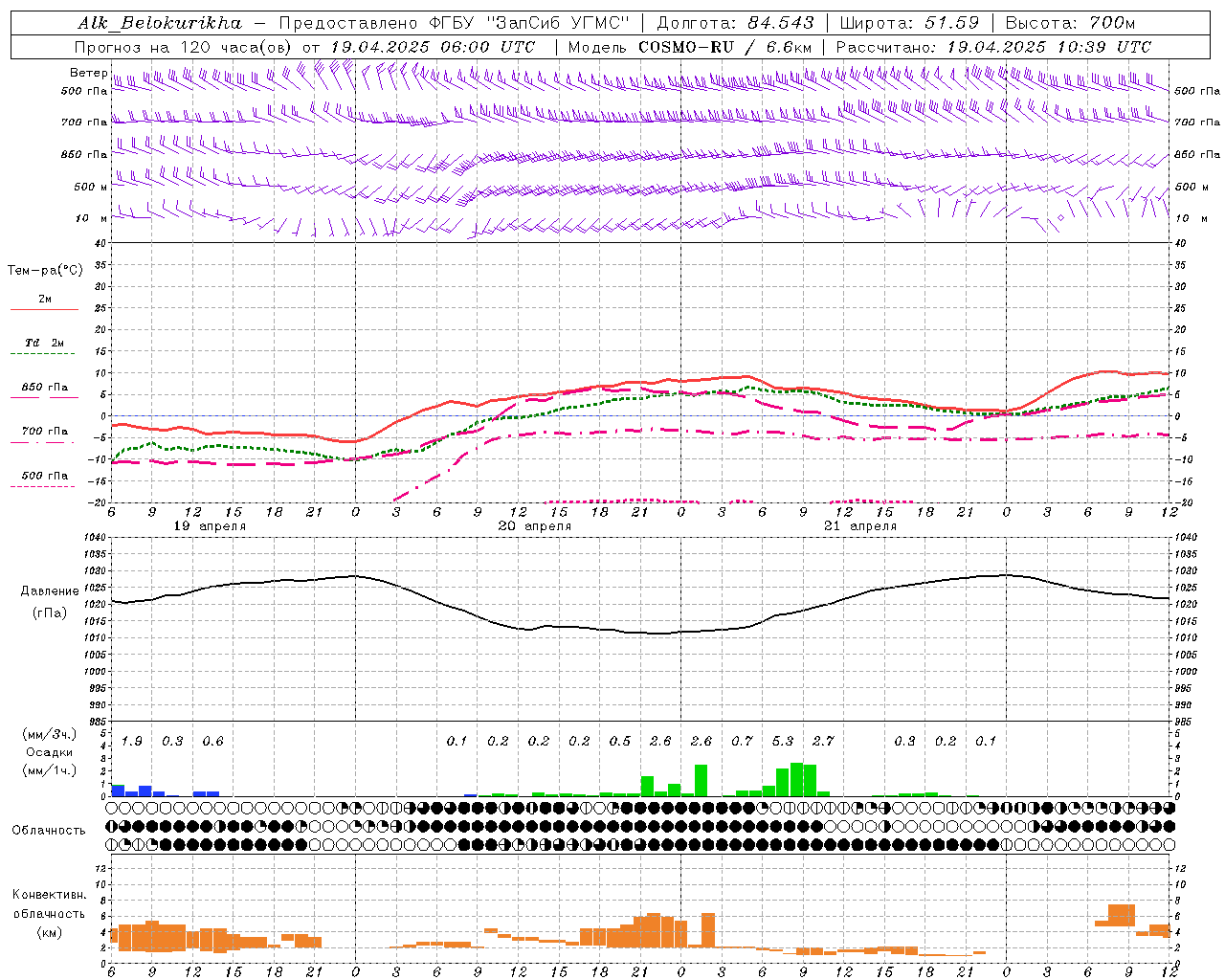Select the calculated timestamp 19.04.2025 10:39 UTC

(1049, 47)
